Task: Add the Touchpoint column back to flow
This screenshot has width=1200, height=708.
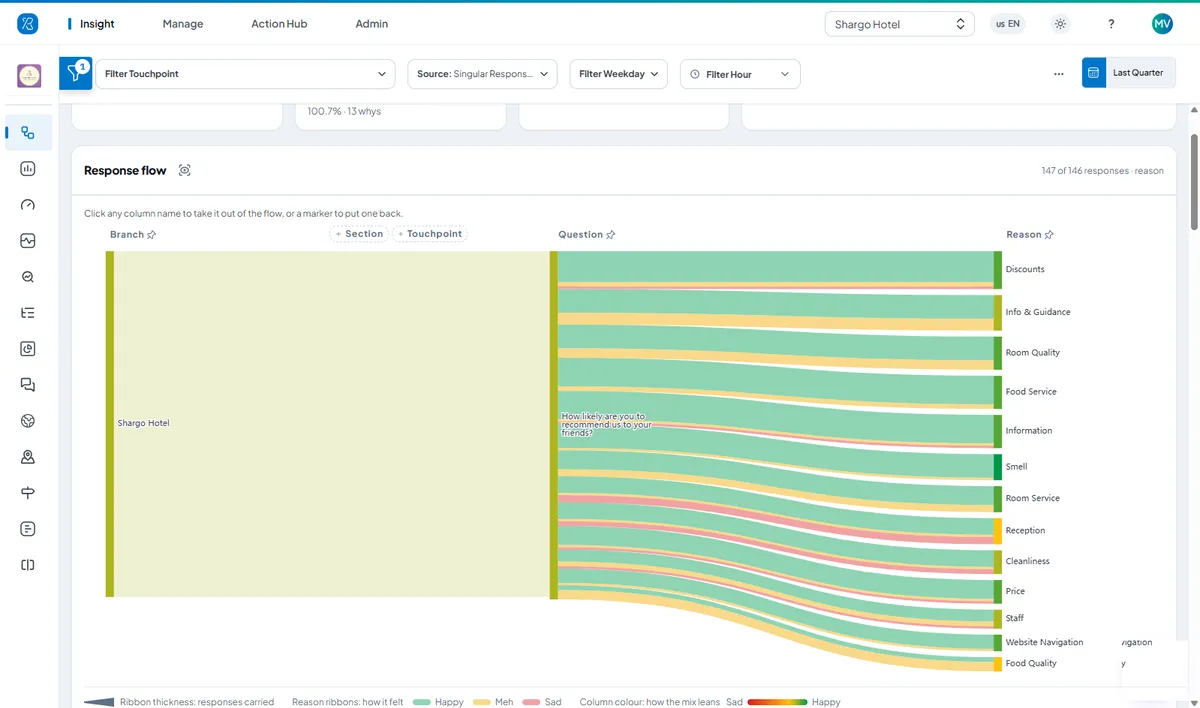Action: (430, 234)
